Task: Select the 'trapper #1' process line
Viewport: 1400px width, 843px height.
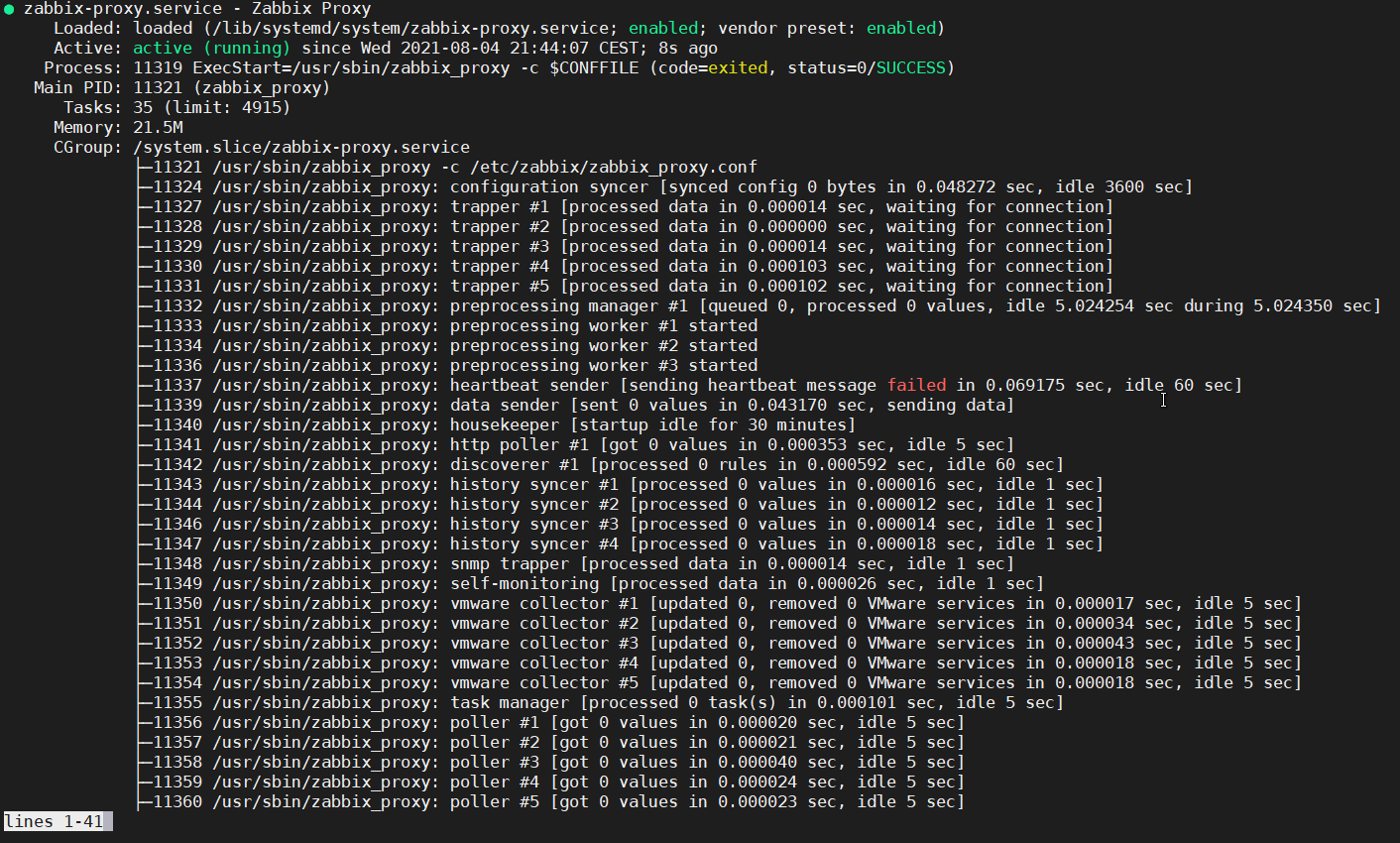Action: click(626, 207)
